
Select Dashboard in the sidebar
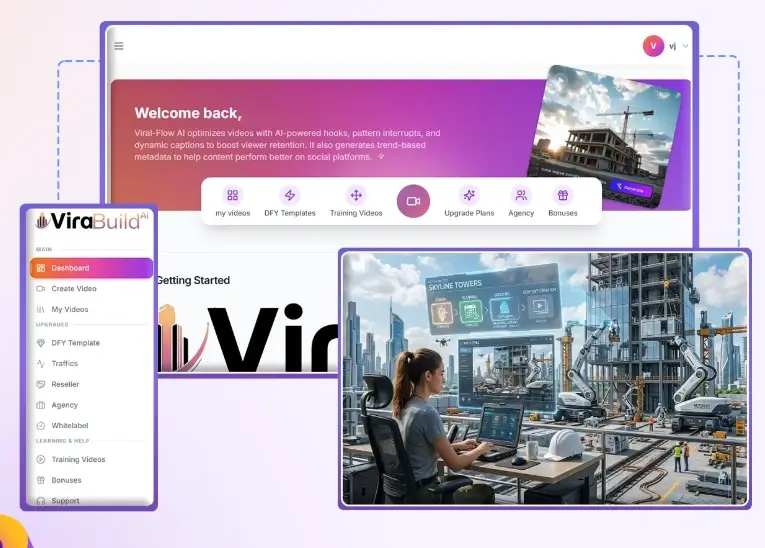[x=91, y=268]
